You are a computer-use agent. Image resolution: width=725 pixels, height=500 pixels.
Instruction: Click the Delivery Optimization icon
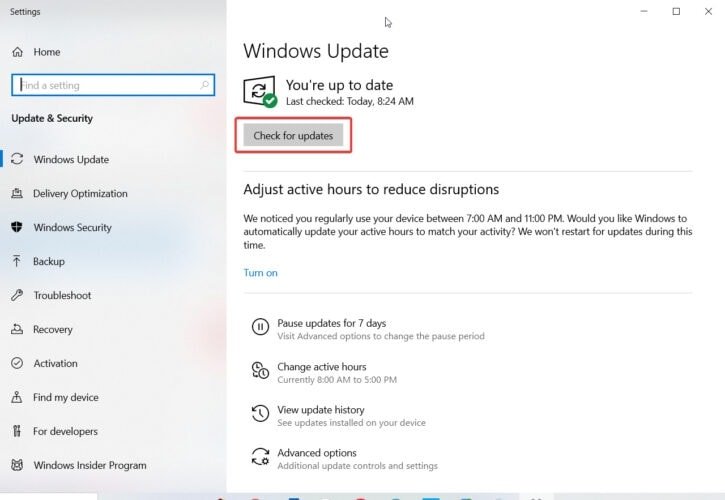pyautogui.click(x=17, y=193)
